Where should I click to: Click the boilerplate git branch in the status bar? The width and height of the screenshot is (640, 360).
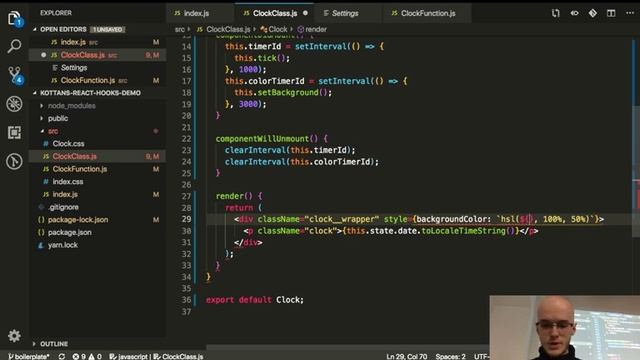(29, 356)
